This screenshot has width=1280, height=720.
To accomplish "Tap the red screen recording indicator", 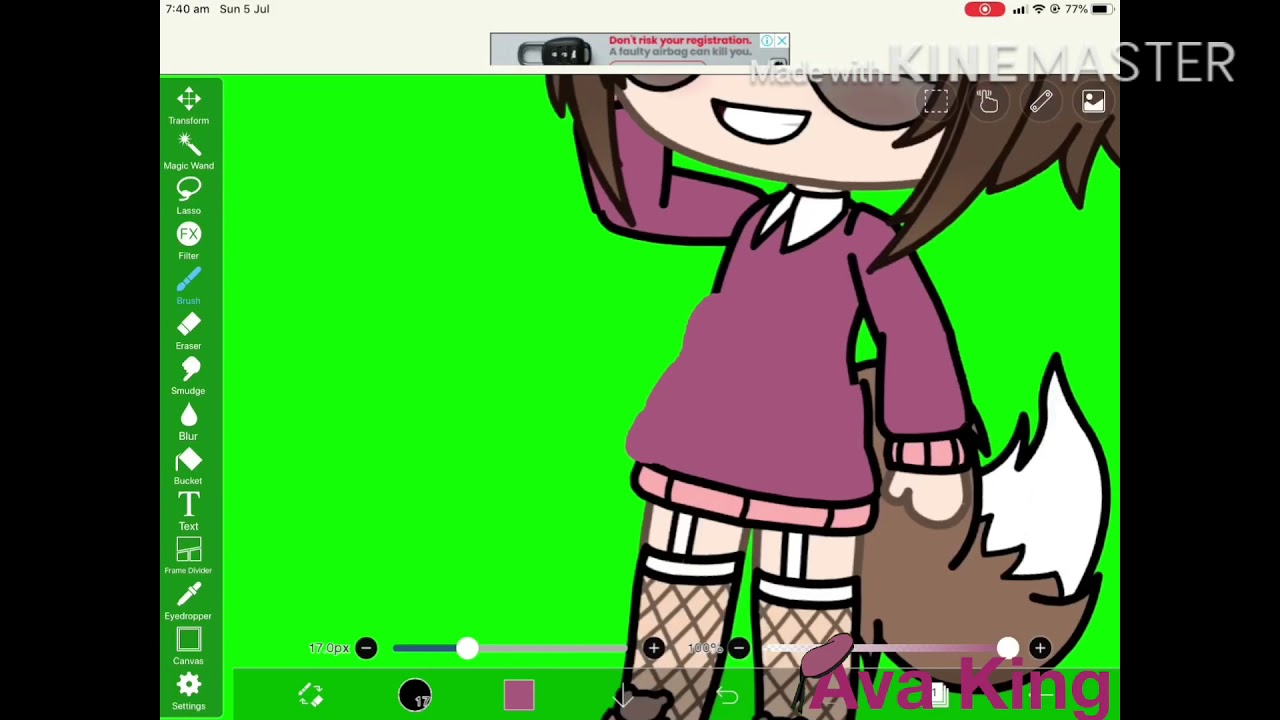I will pos(985,9).
